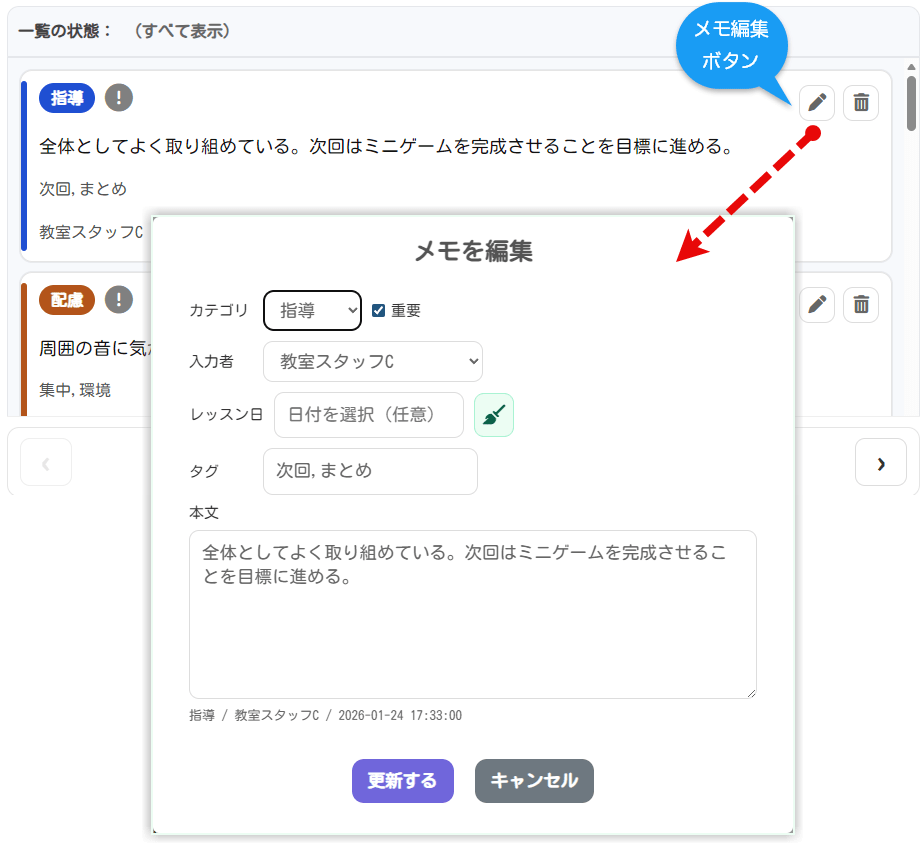This screenshot has width=924, height=844.
Task: Click the trash icon on the 配慮 memo
Action: [861, 304]
